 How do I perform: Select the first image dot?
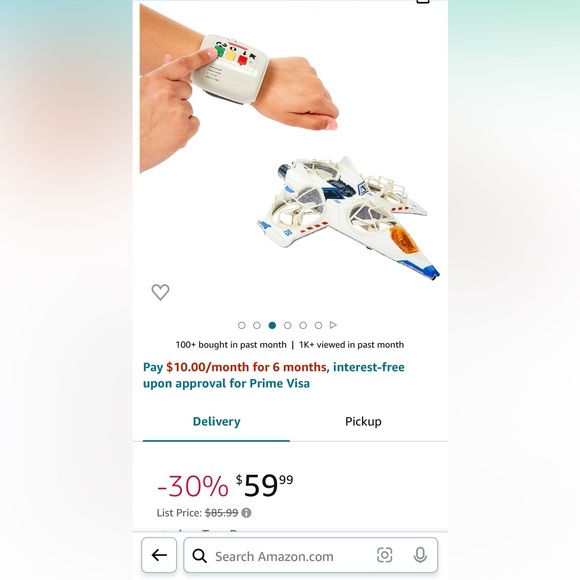click(242, 326)
